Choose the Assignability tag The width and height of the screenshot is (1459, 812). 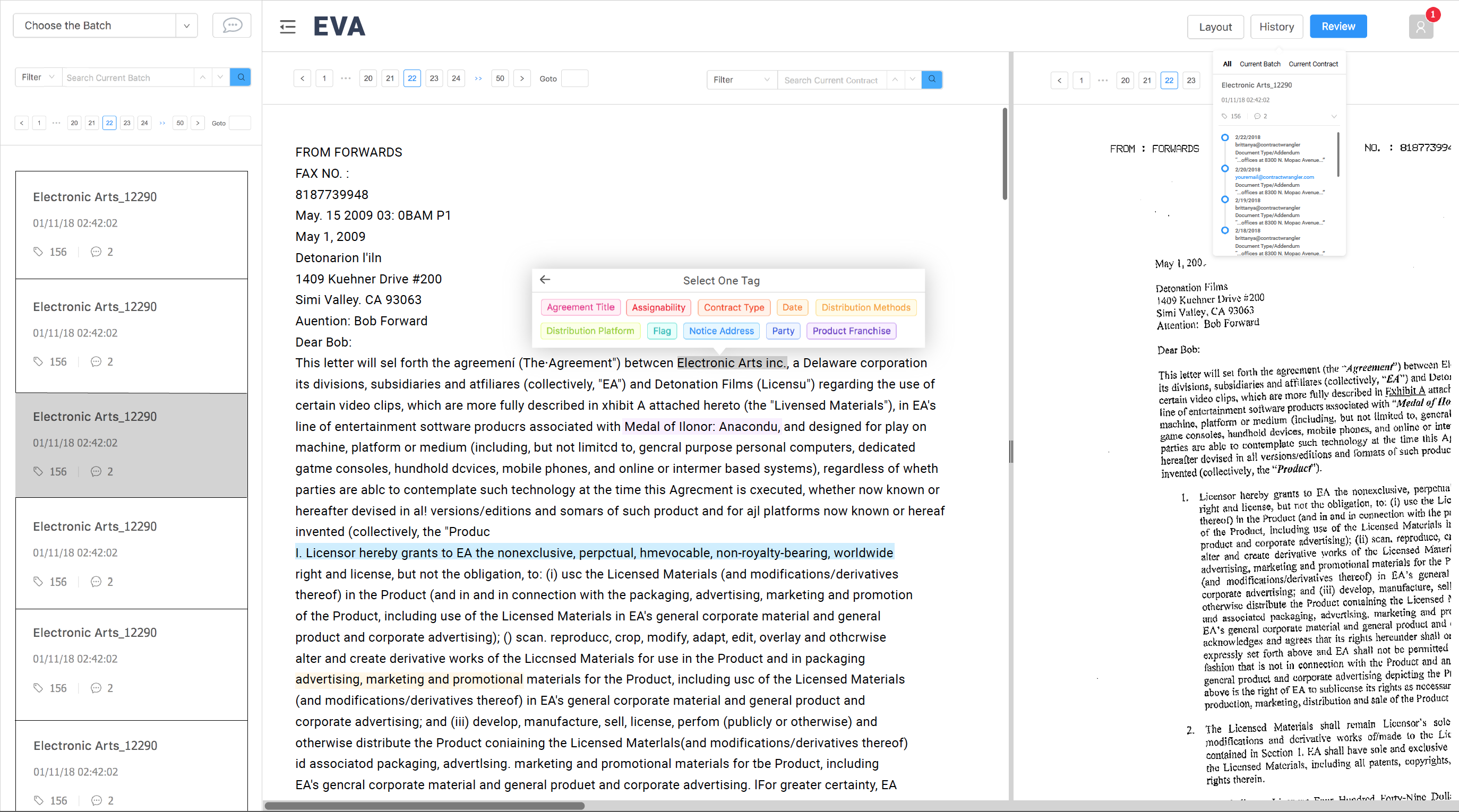coord(658,307)
